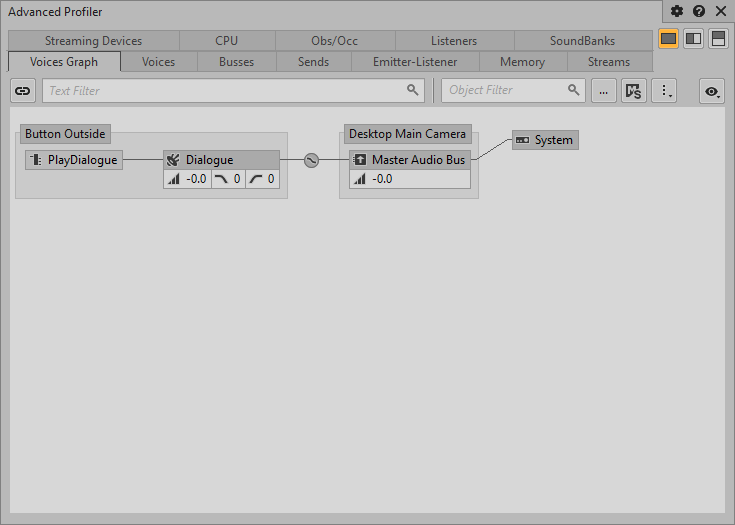
Task: Select the Dialogue sound node
Action: [221, 160]
